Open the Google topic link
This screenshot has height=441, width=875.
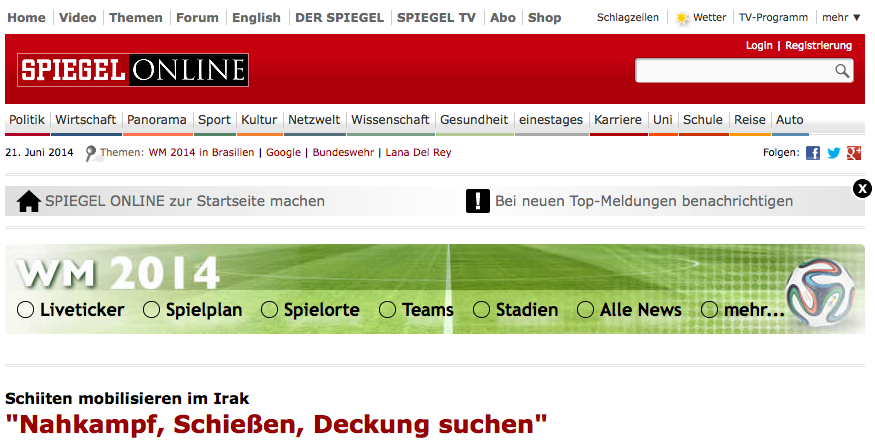tap(283, 152)
